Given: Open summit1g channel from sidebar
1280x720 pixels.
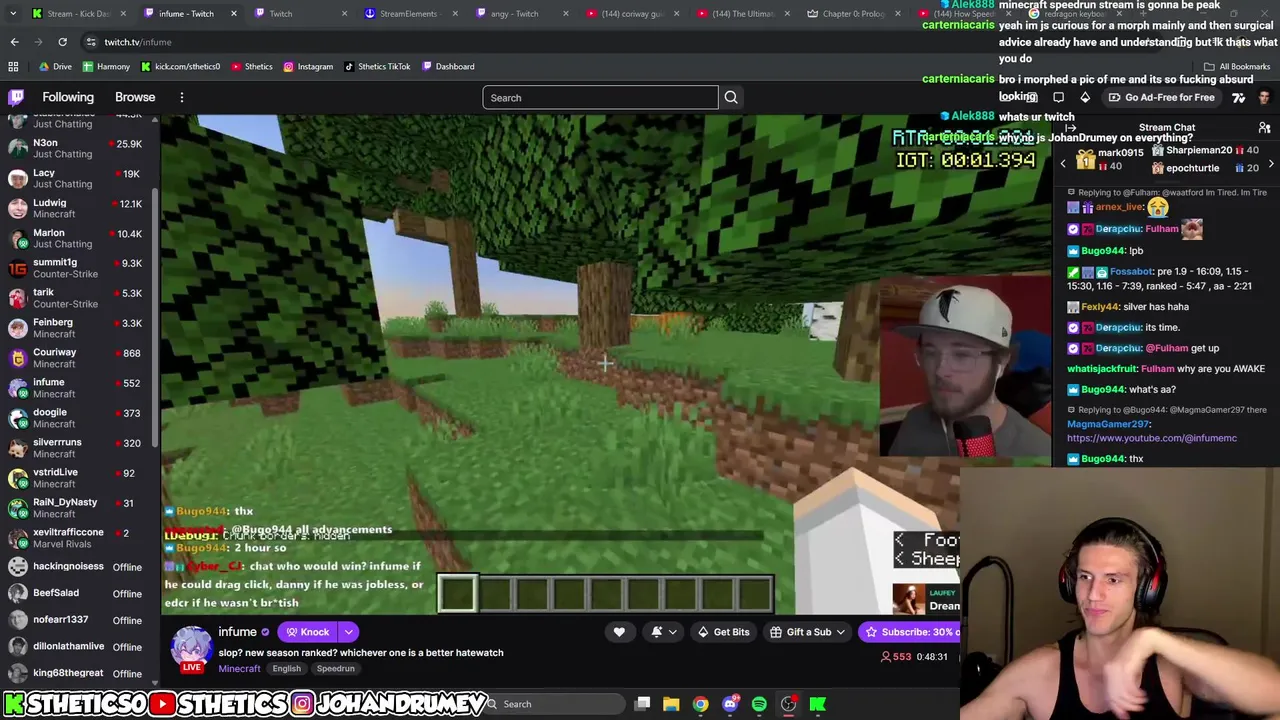Looking at the screenshot, I should pos(80,268).
